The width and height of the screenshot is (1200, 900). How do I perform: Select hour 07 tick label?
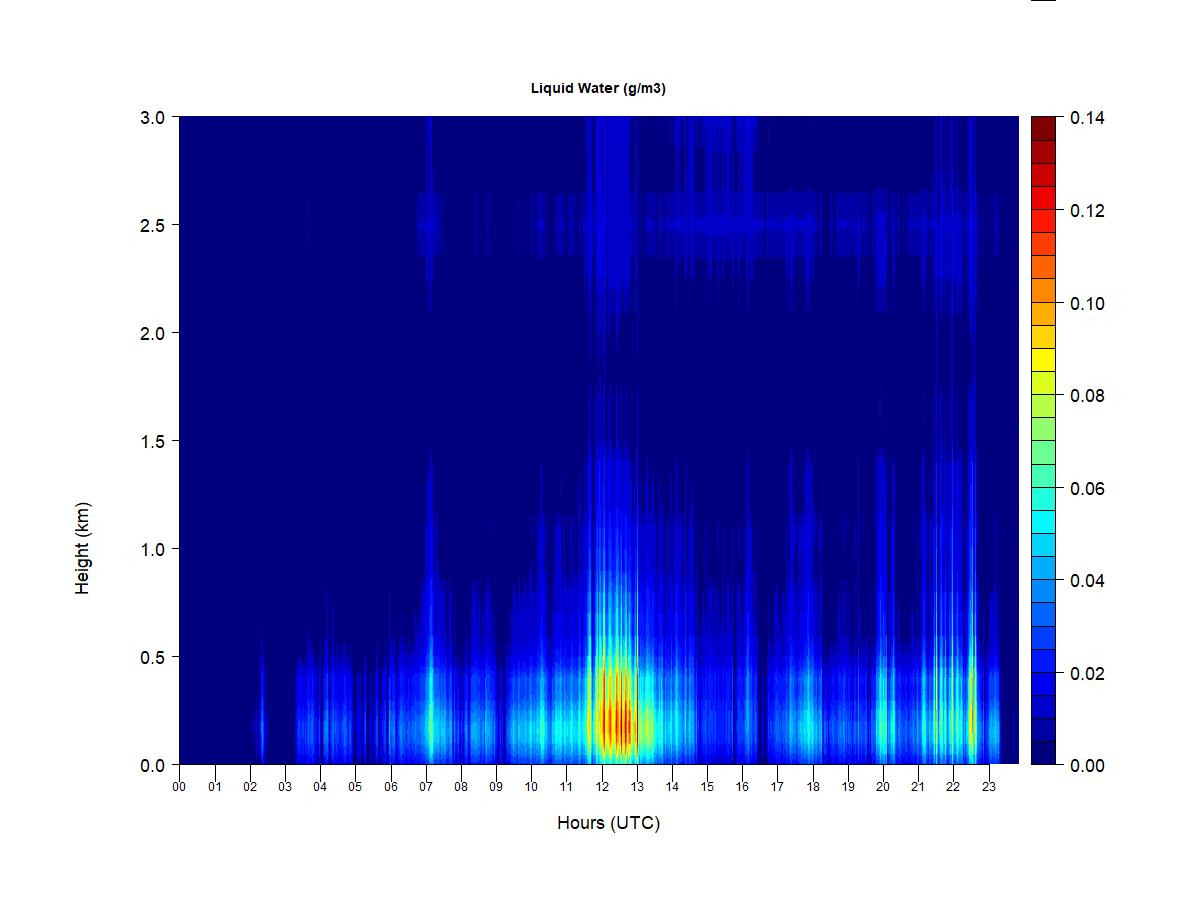[426, 786]
